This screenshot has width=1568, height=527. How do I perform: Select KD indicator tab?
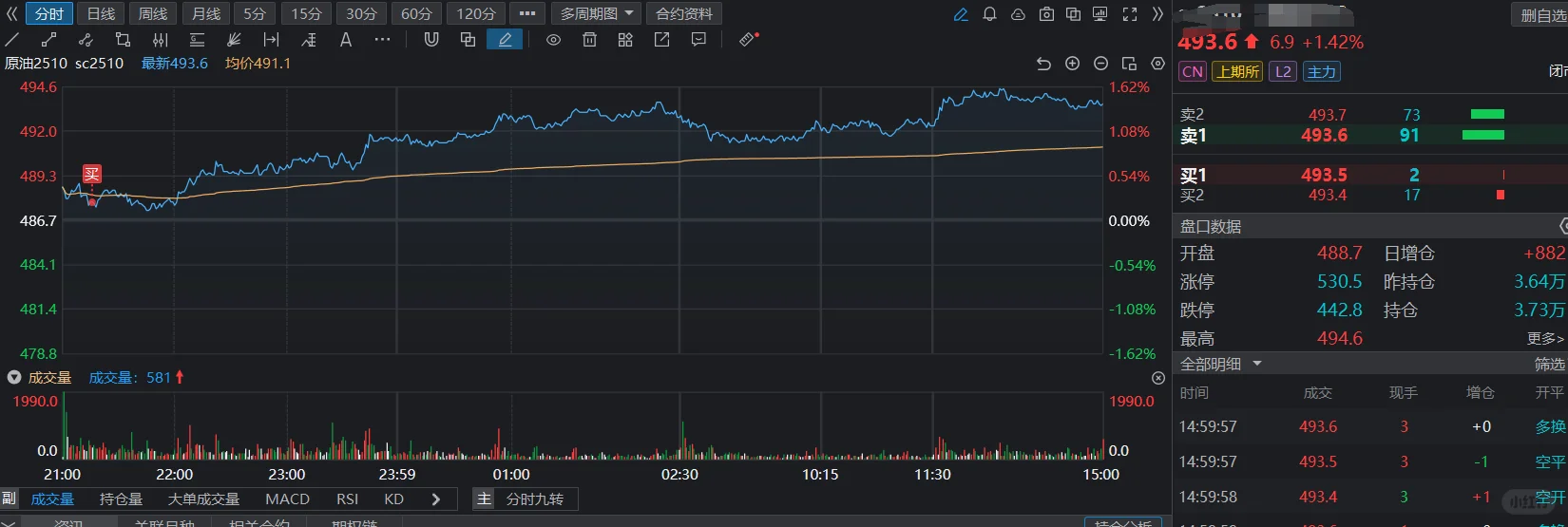click(x=393, y=499)
